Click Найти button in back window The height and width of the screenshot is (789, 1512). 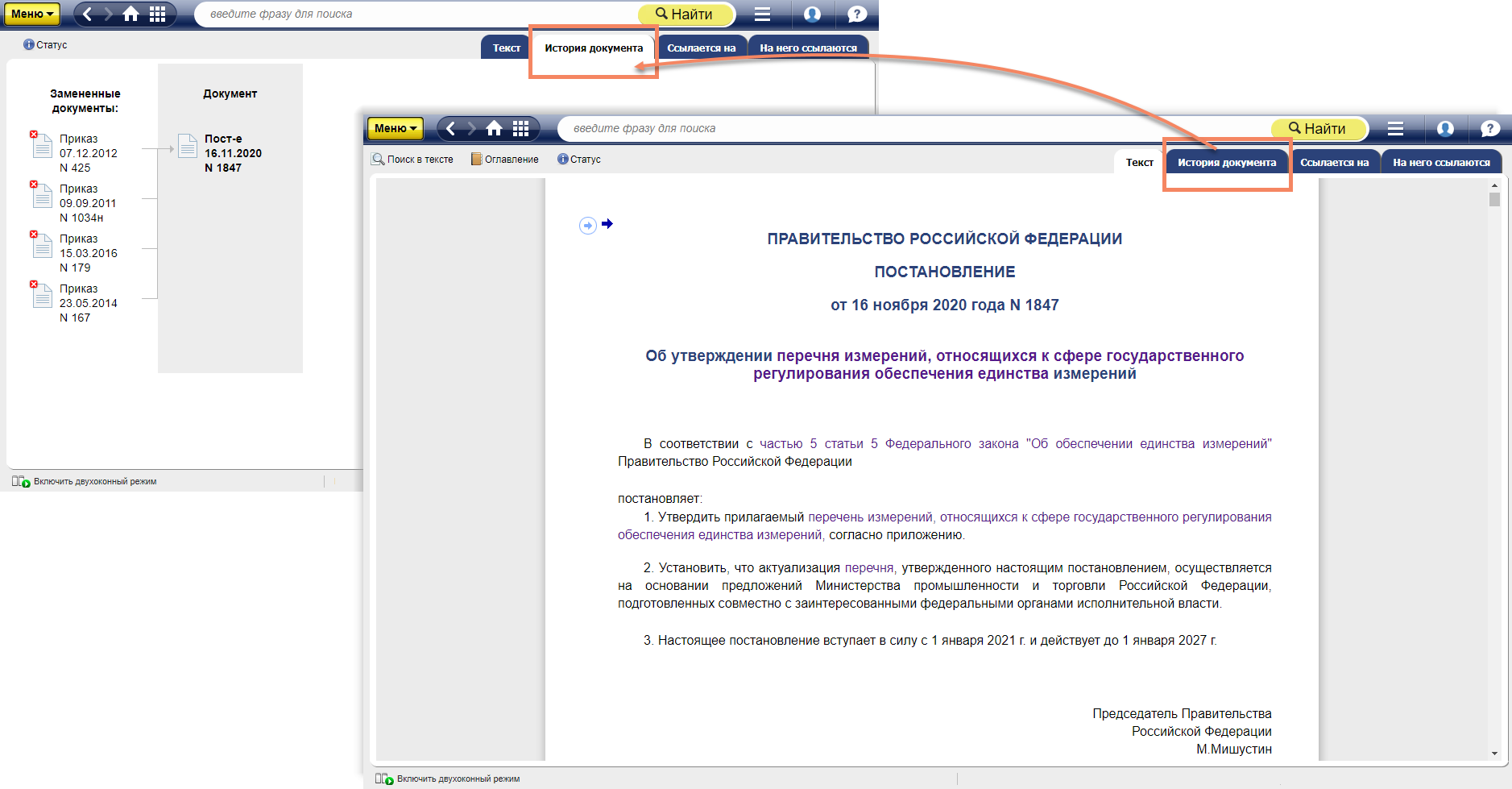coord(686,14)
